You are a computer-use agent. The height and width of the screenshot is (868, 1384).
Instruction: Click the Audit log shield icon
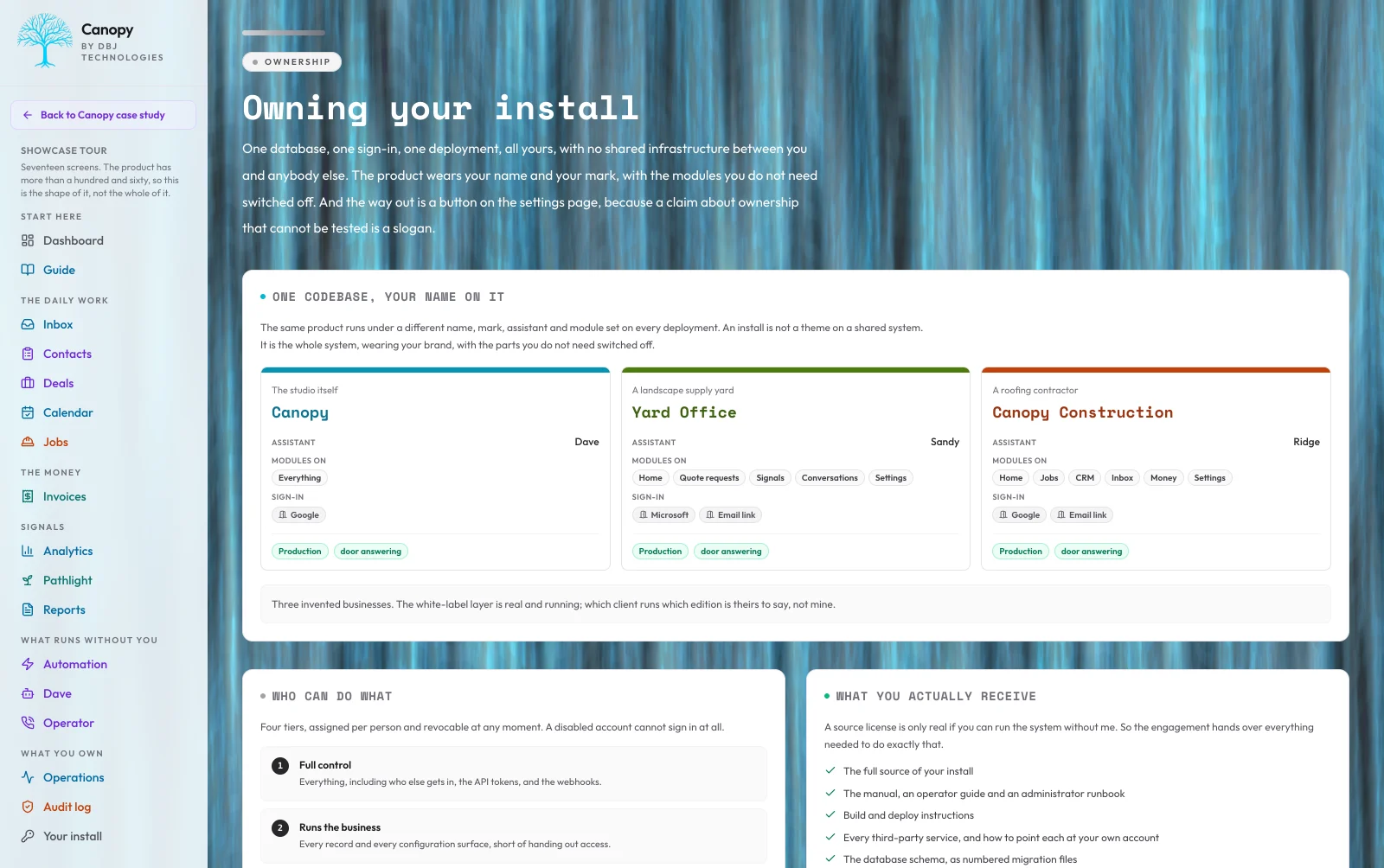coord(28,807)
